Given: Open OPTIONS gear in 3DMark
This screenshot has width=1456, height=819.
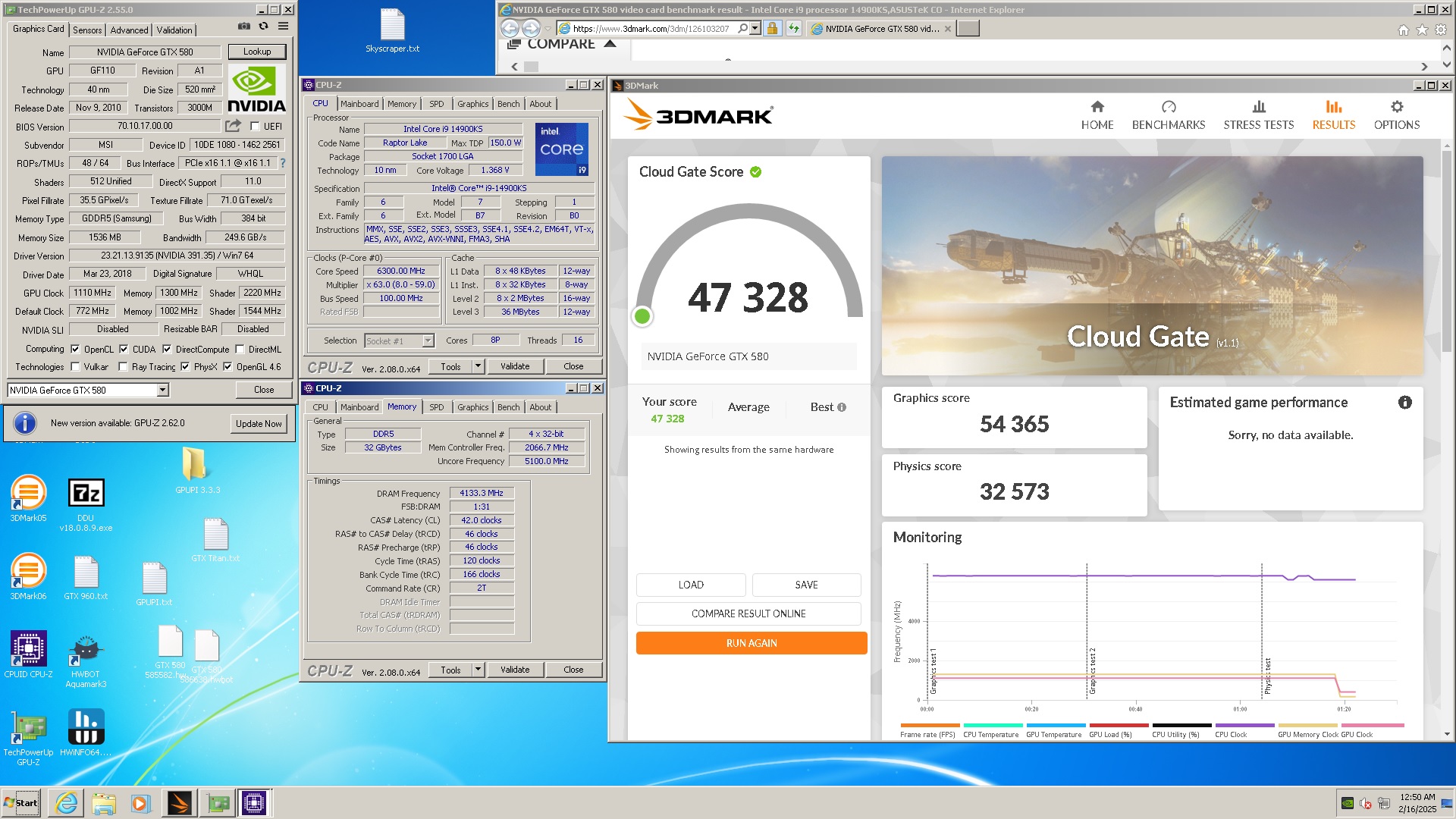Looking at the screenshot, I should 1397,115.
